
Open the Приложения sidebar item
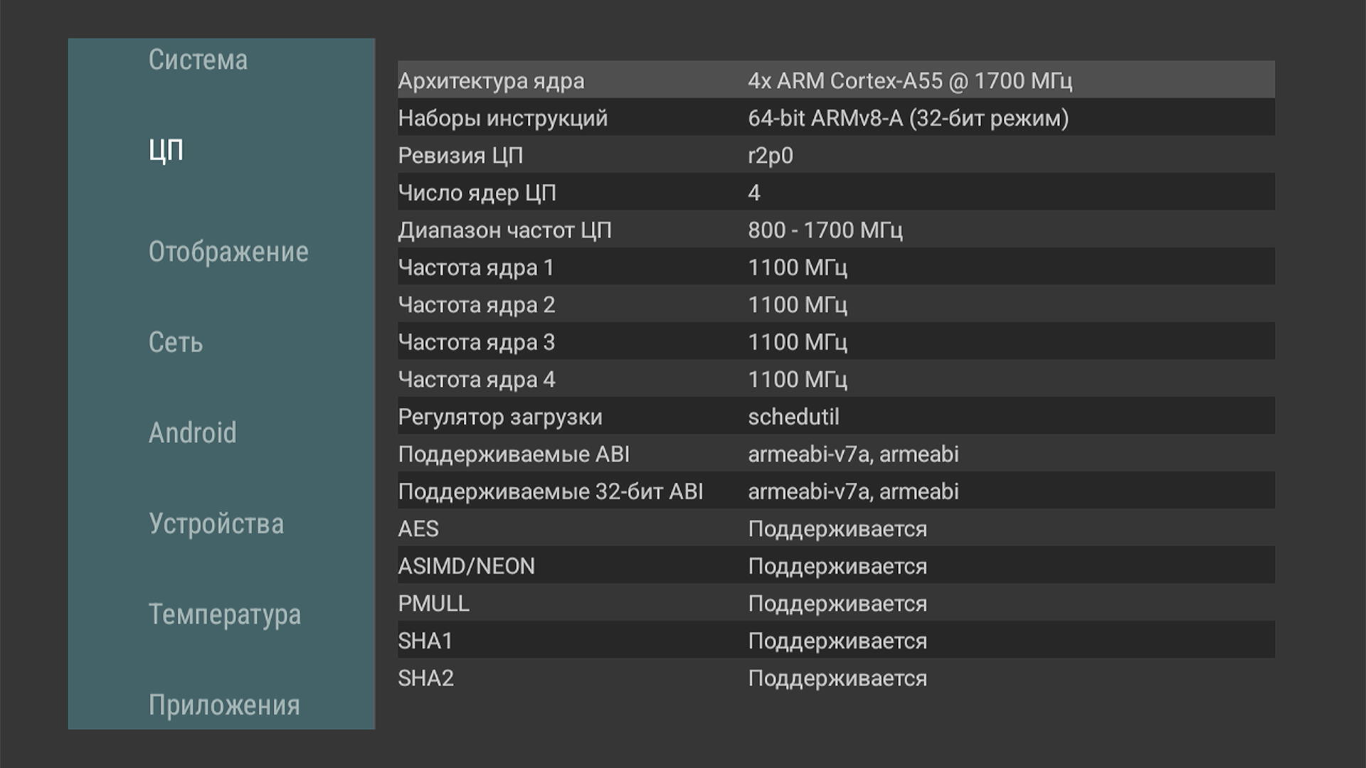pos(224,705)
